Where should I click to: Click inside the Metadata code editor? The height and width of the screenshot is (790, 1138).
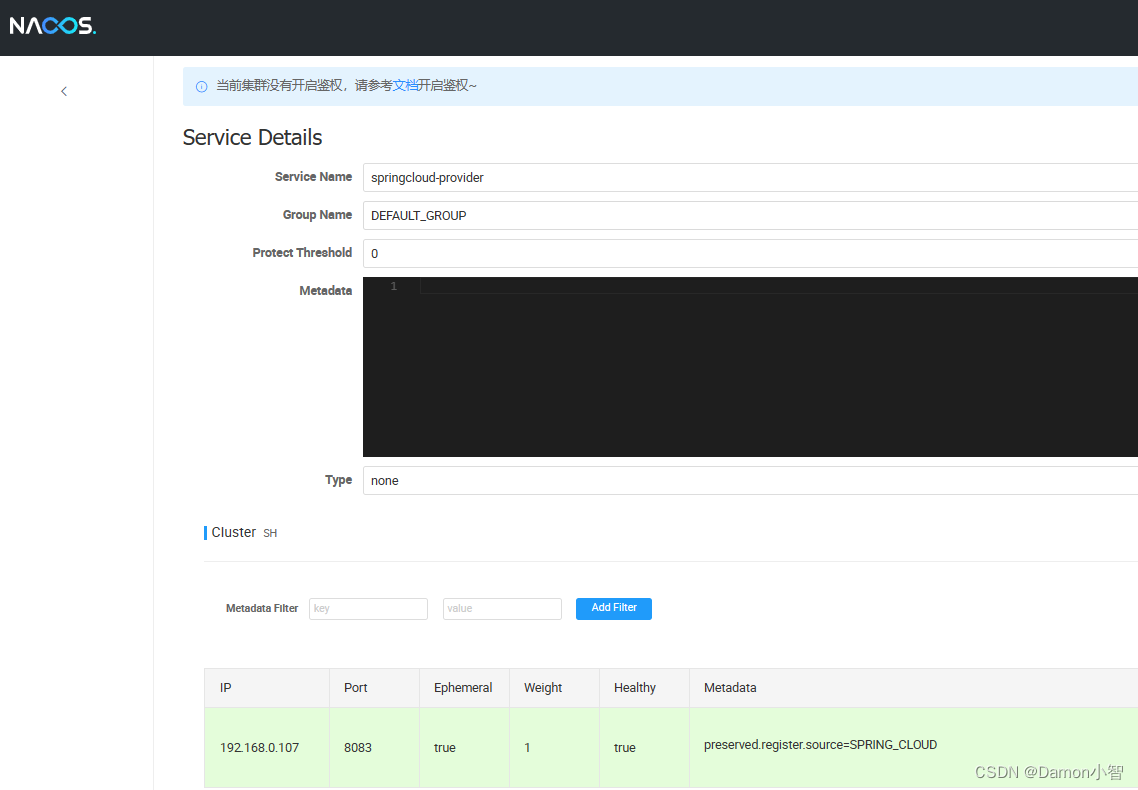coord(750,366)
